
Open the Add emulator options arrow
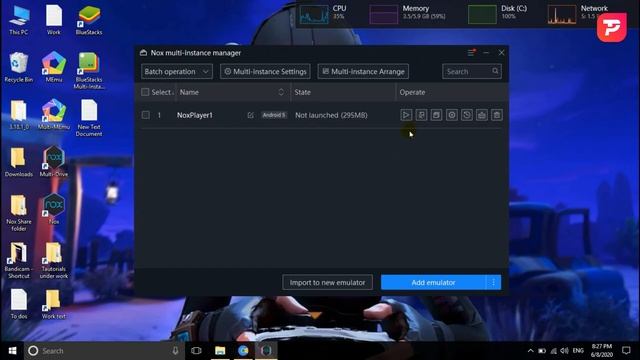click(x=493, y=282)
